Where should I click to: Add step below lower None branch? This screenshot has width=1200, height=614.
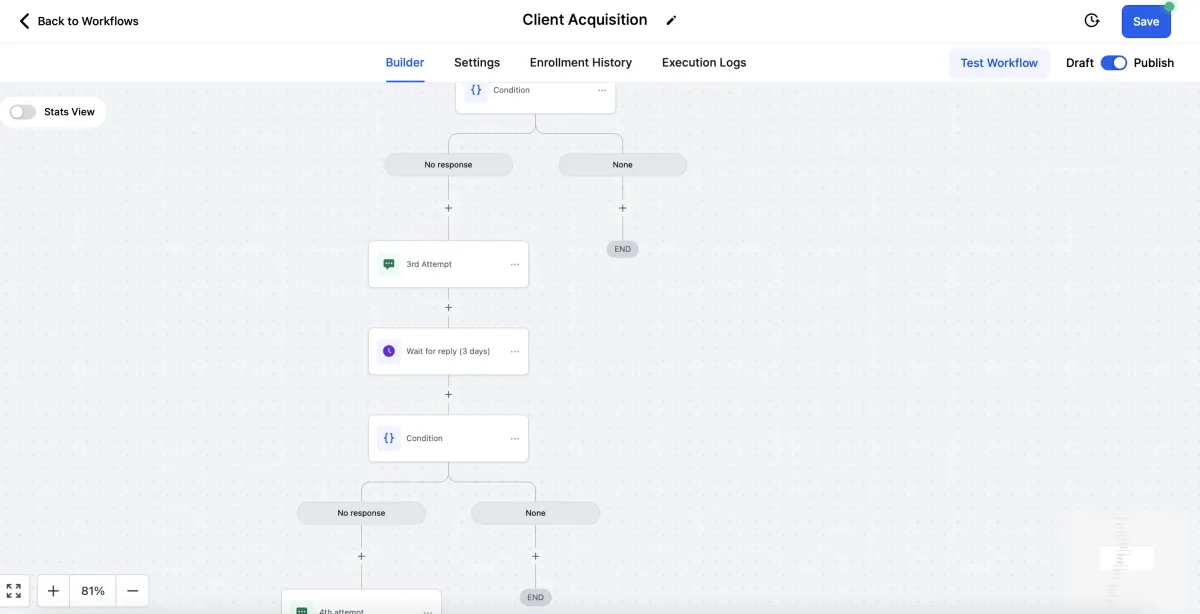tap(535, 556)
